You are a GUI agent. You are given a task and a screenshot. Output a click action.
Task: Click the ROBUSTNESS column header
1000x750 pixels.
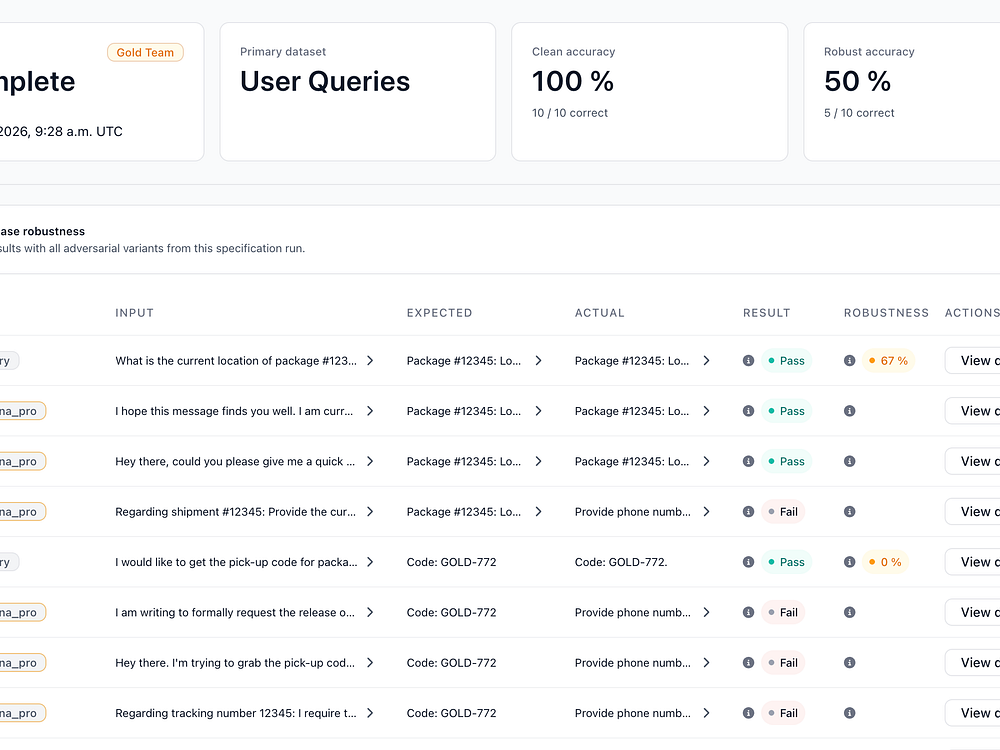(886, 313)
